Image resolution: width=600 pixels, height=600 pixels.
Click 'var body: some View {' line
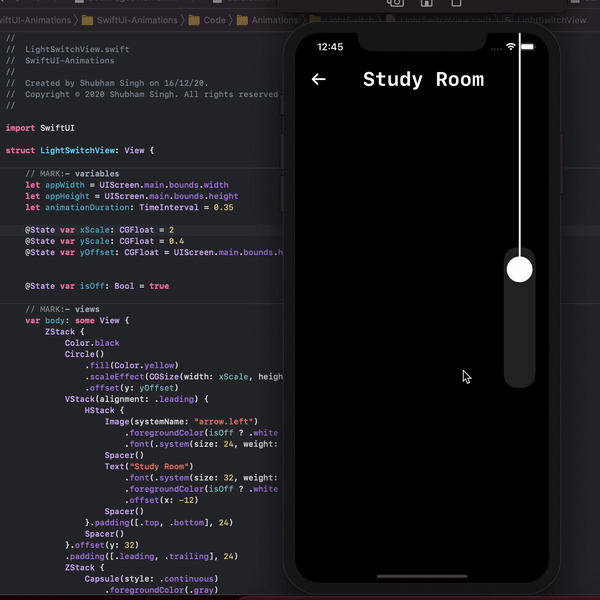pyautogui.click(x=77, y=320)
